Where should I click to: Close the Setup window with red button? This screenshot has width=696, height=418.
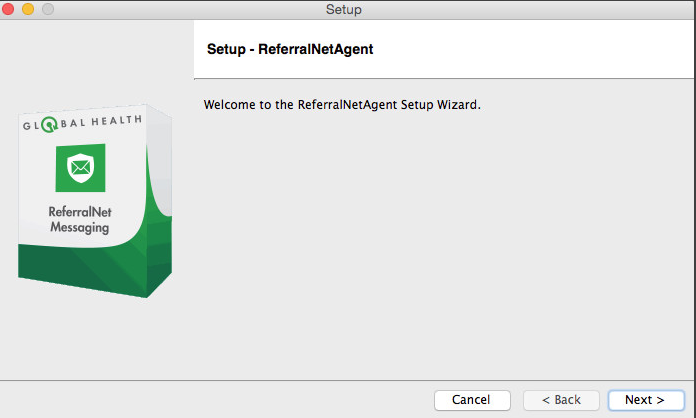click(8, 9)
